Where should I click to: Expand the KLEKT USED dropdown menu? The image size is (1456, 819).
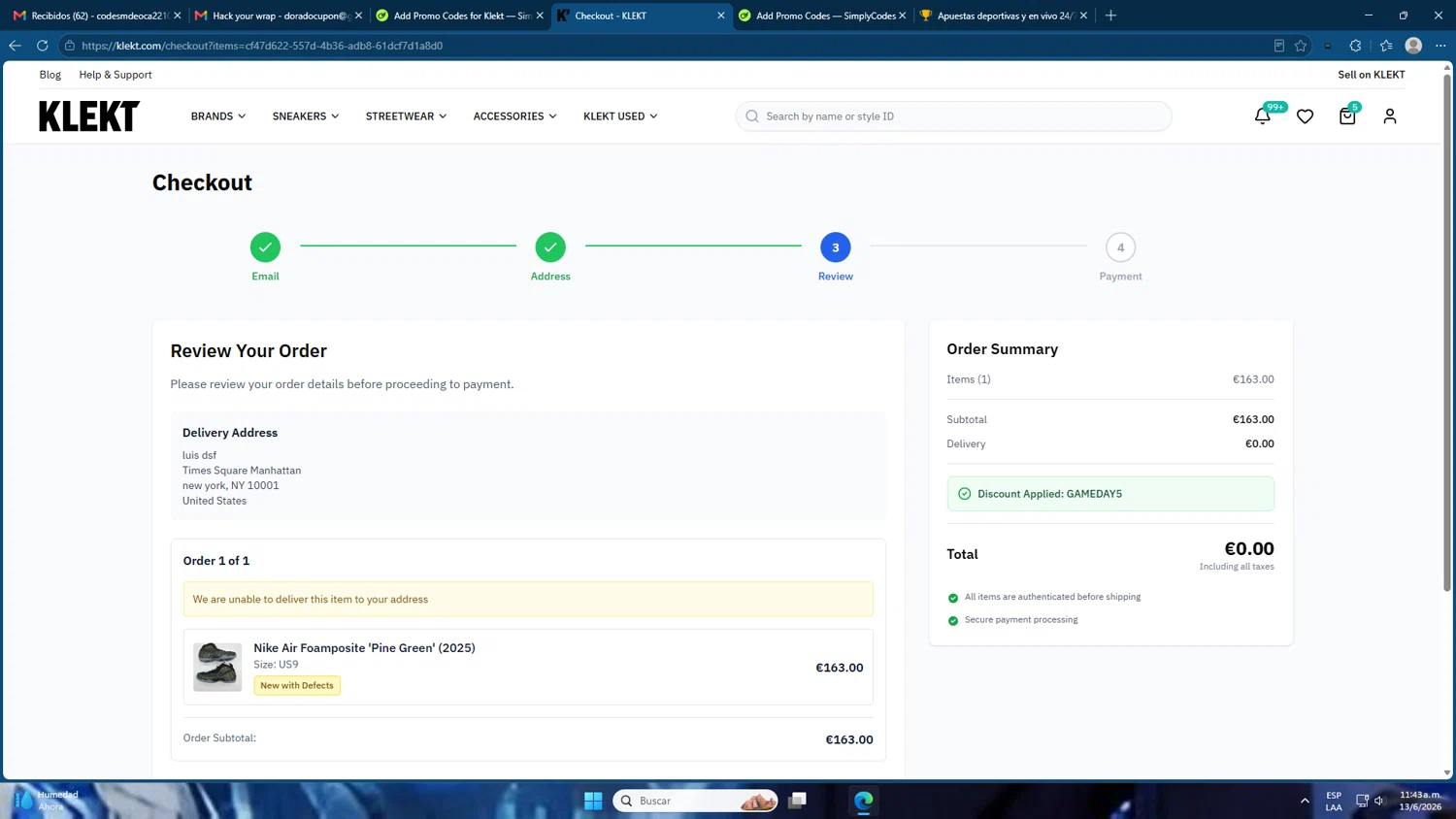coord(620,116)
